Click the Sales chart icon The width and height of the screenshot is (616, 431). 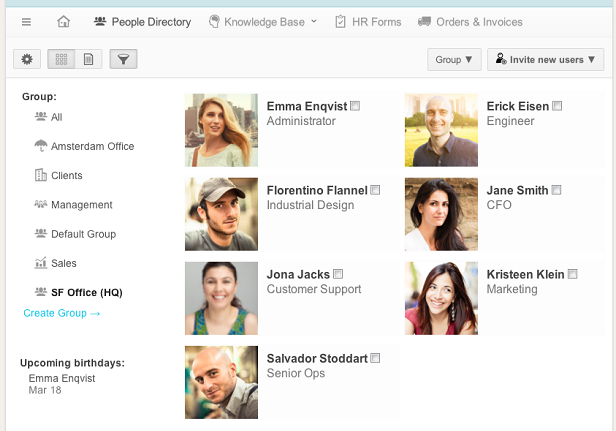click(x=41, y=262)
